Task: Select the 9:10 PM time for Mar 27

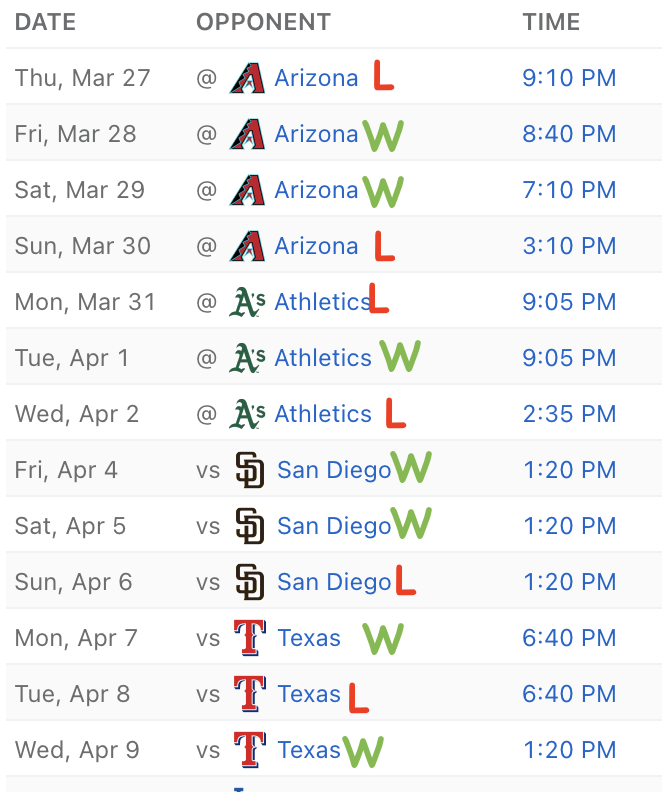Action: click(569, 78)
